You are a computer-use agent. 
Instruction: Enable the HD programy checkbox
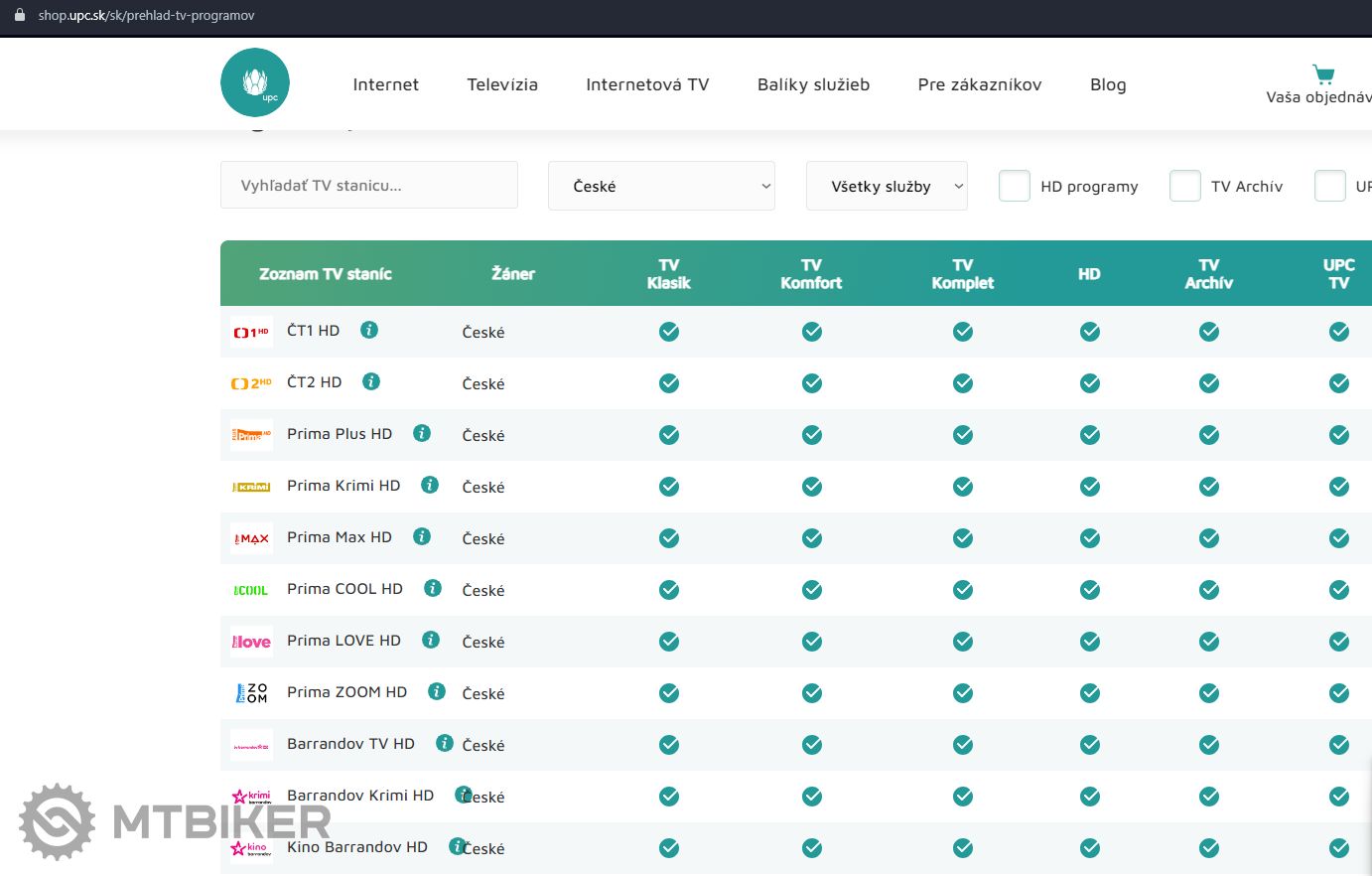[x=1014, y=186]
